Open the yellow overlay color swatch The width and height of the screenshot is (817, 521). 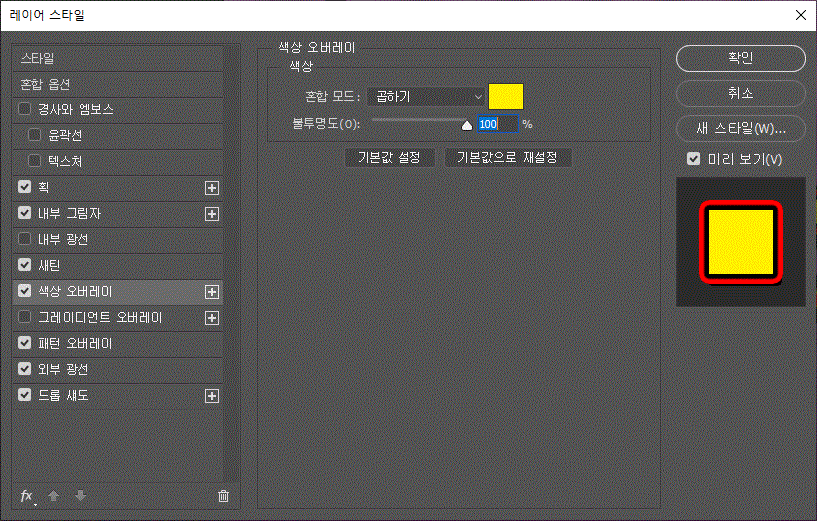[x=506, y=97]
